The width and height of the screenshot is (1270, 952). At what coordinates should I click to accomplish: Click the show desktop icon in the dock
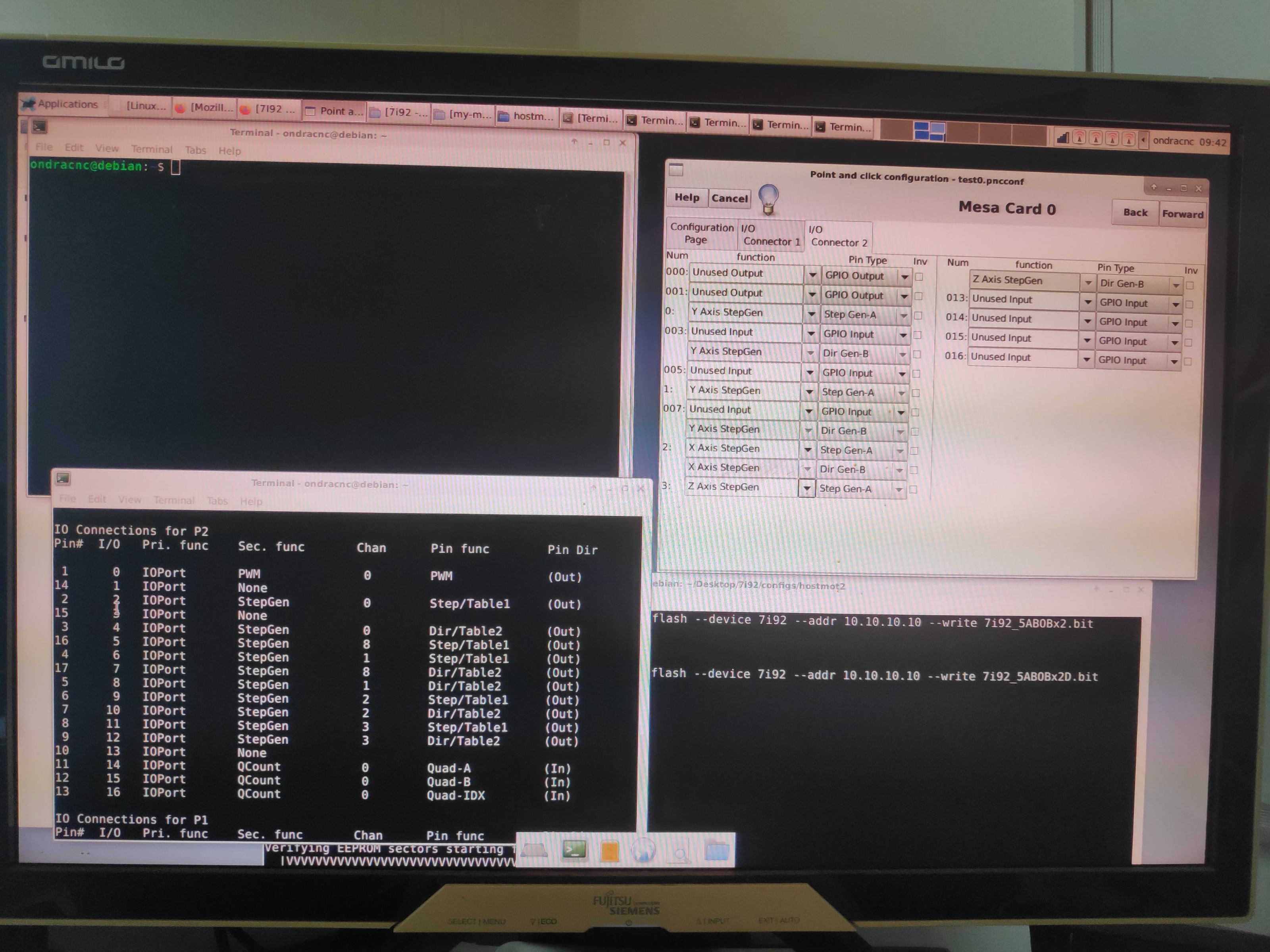[x=534, y=850]
